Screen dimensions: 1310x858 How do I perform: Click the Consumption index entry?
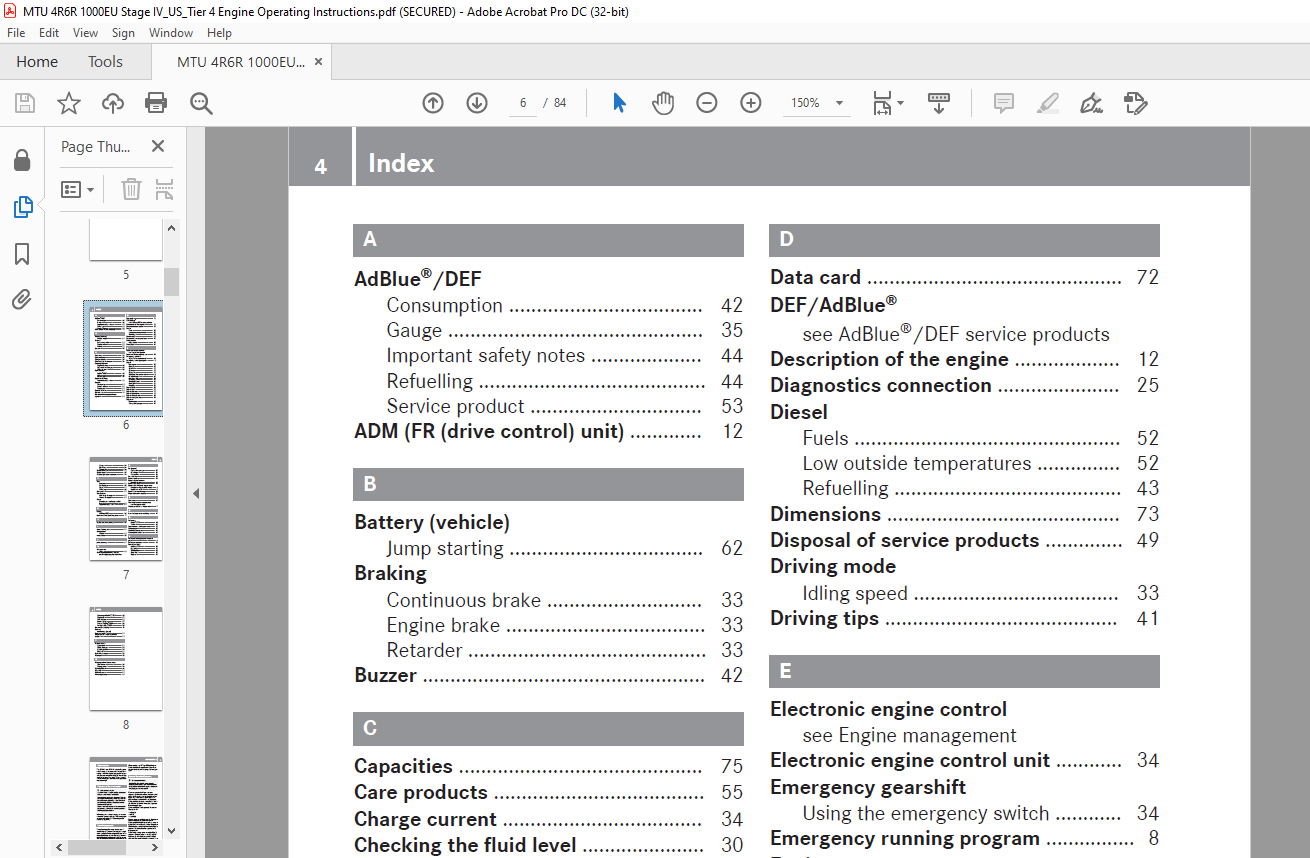(x=565, y=306)
